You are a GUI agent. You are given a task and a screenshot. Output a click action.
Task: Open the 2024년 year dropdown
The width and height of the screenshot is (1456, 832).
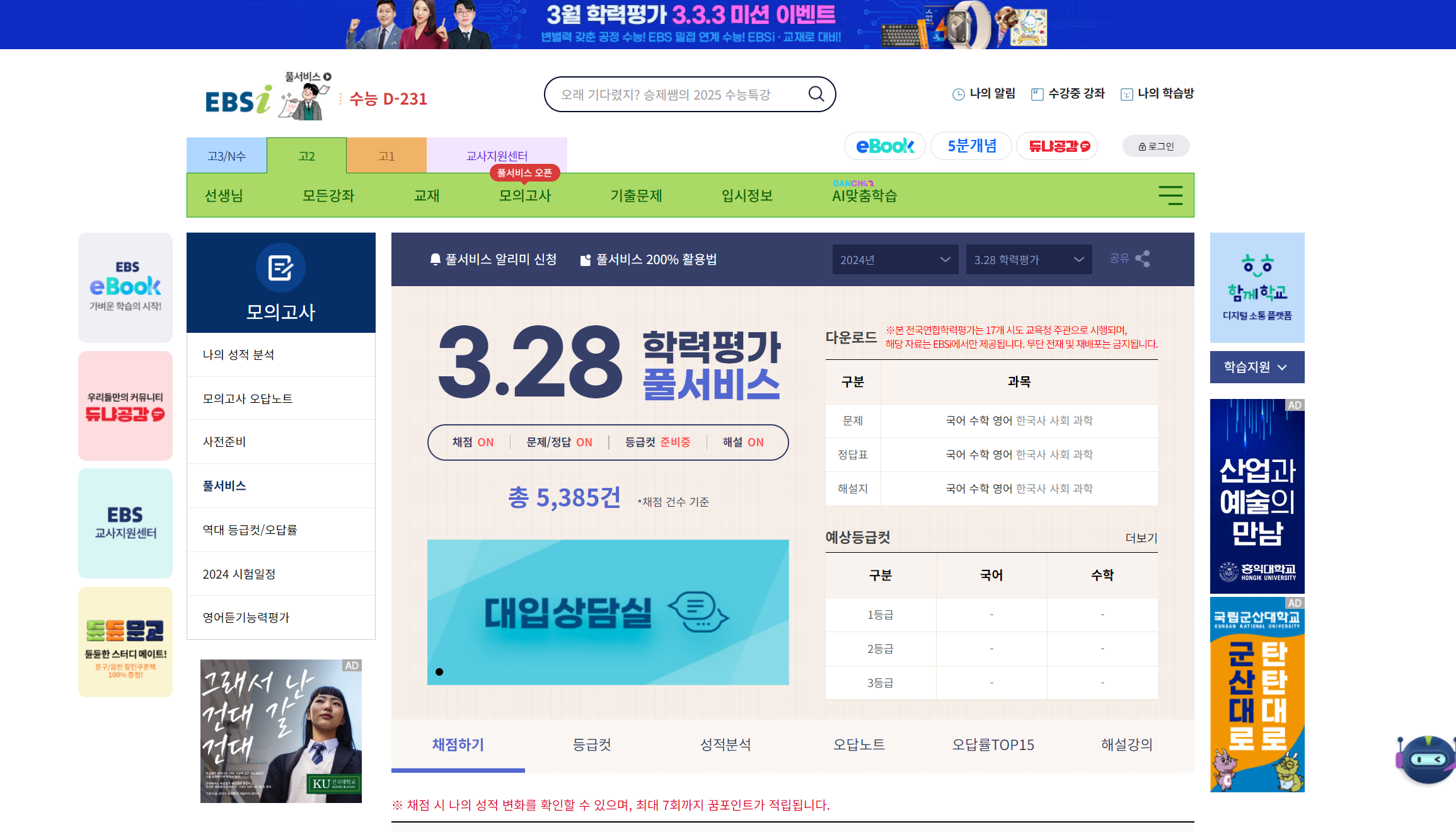[895, 260]
